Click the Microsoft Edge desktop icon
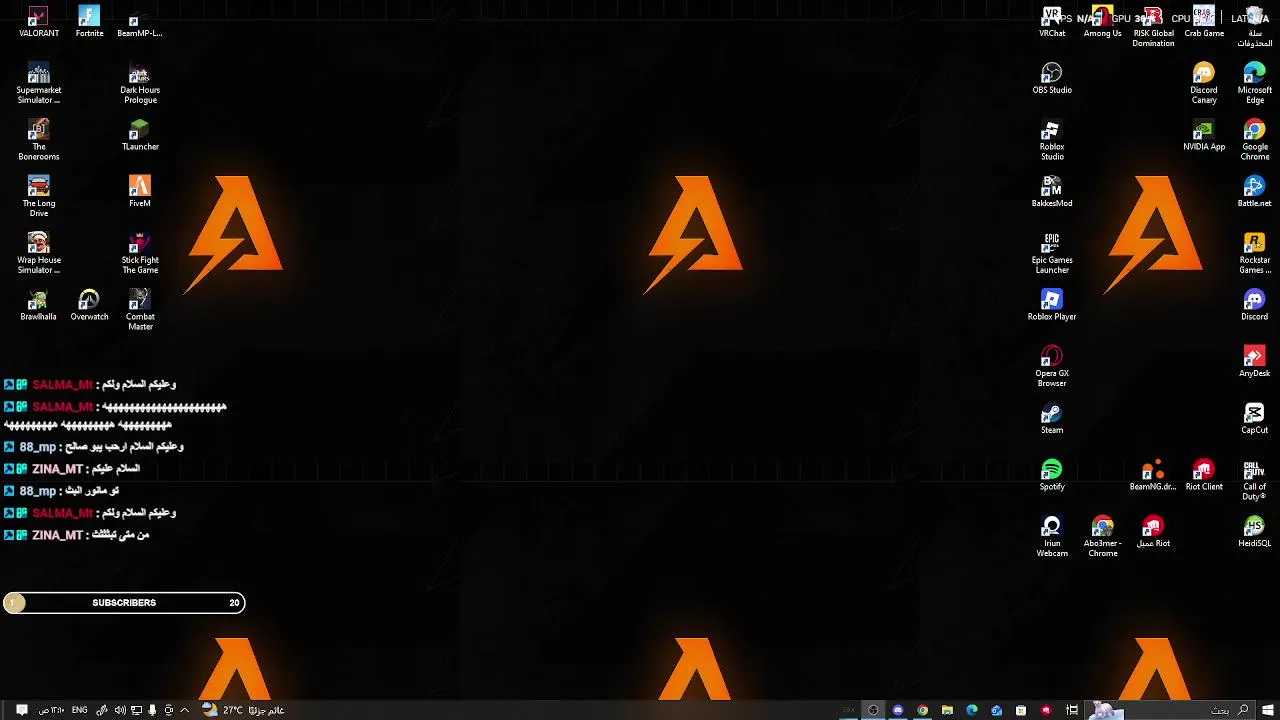1280x720 pixels. click(x=1254, y=84)
